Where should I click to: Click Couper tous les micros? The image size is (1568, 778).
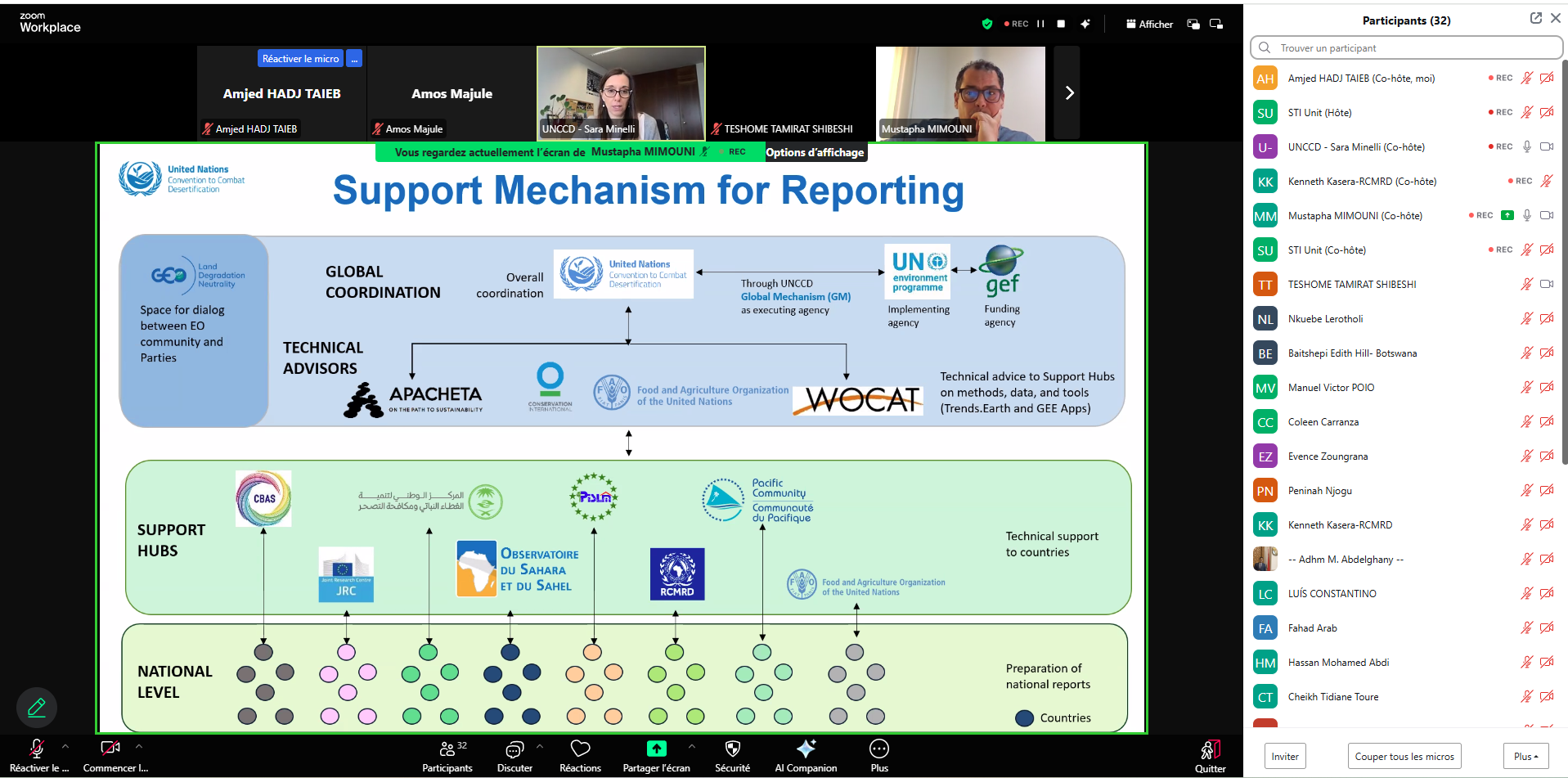pyautogui.click(x=1404, y=756)
